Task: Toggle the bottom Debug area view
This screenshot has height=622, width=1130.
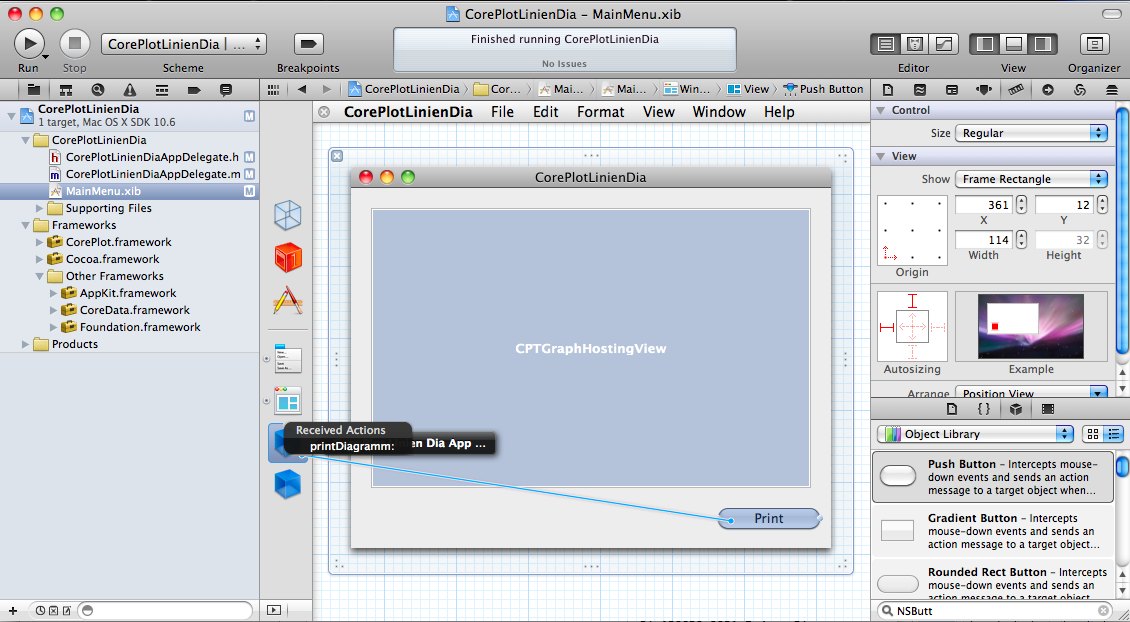Action: (x=1013, y=44)
